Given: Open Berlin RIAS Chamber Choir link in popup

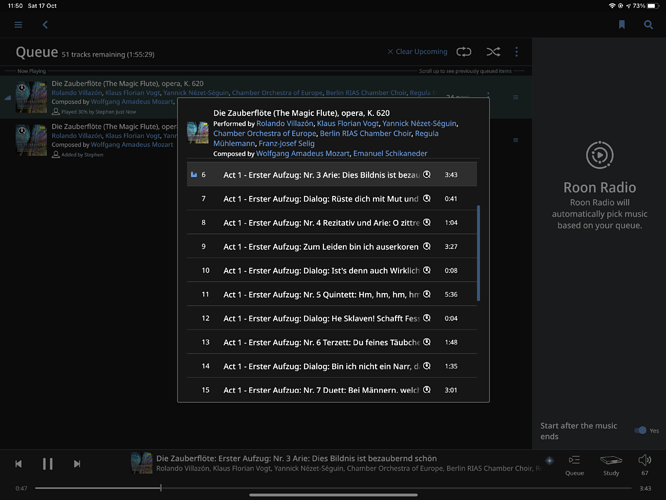Looking at the screenshot, I should coord(366,133).
